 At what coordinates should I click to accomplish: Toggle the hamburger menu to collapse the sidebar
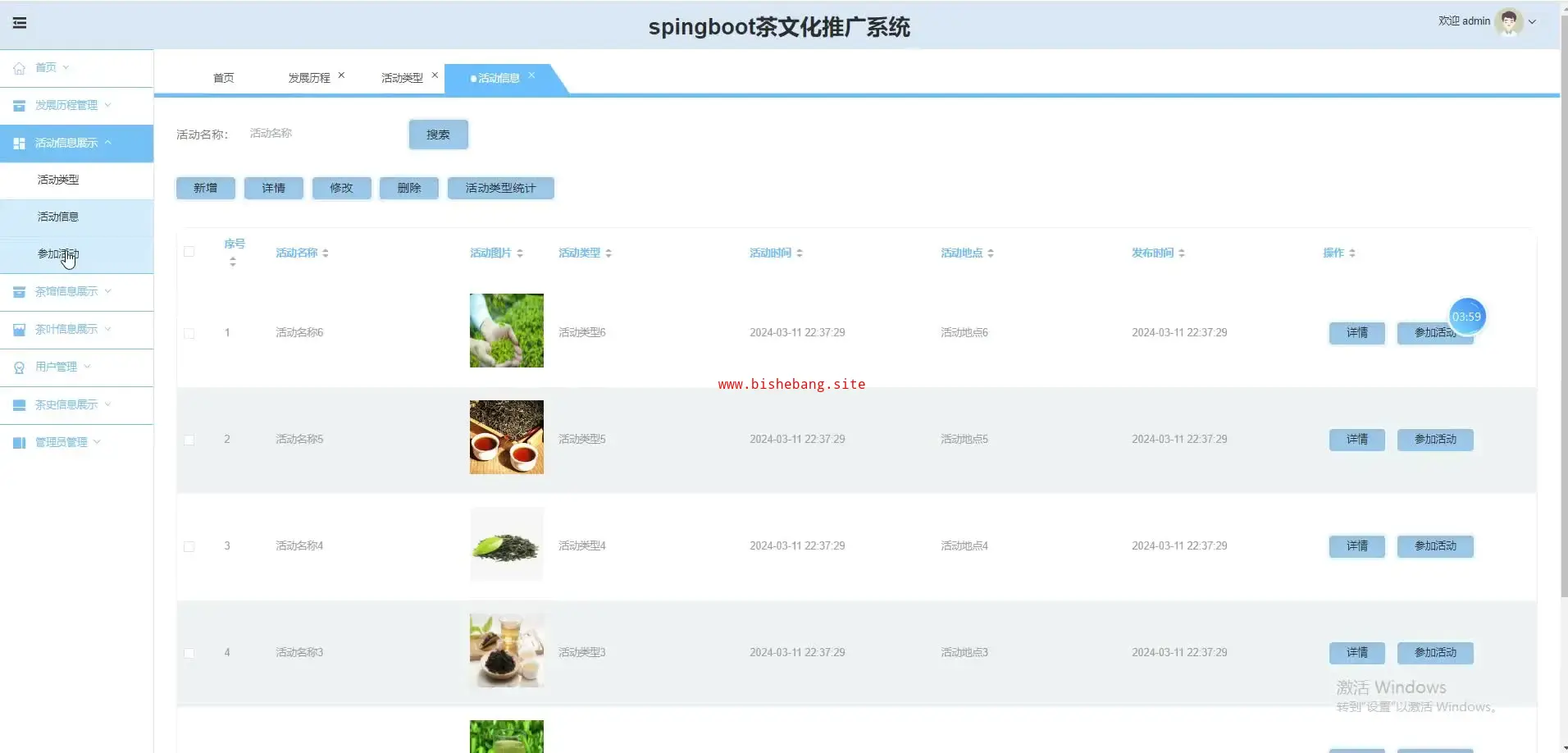(x=20, y=23)
